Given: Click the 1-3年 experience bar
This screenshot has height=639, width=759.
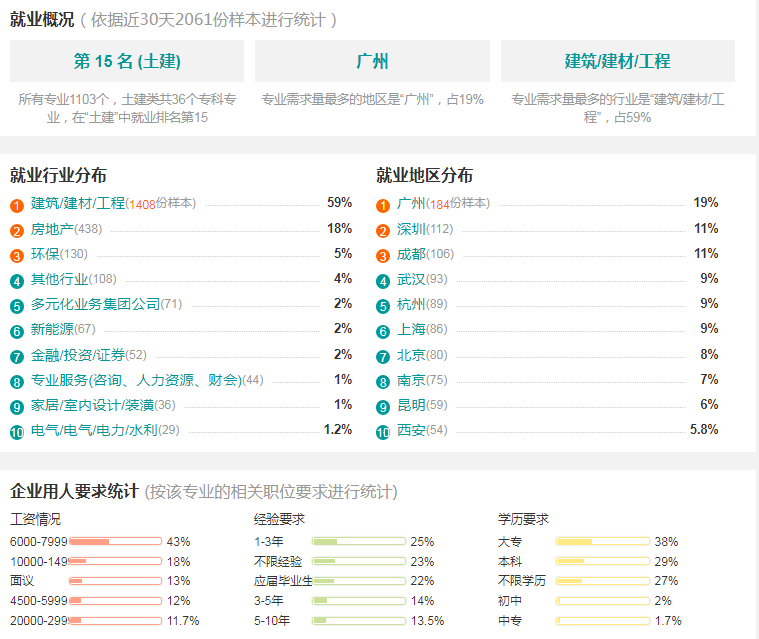Looking at the screenshot, I should click(x=359, y=541).
